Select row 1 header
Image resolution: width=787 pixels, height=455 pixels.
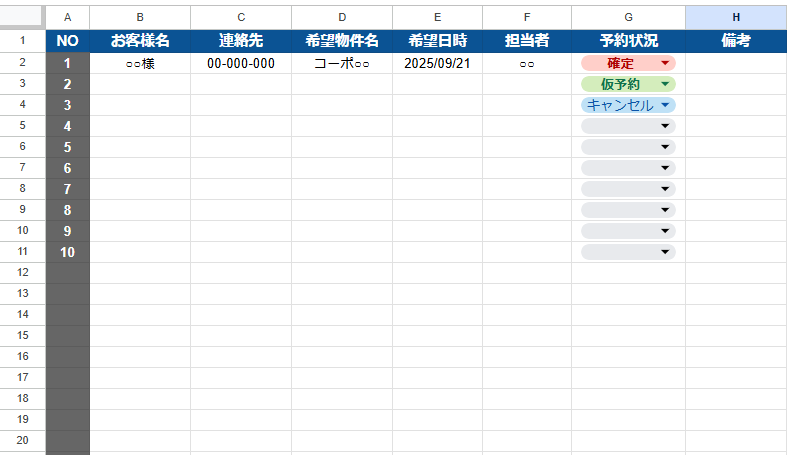click(x=22, y=41)
